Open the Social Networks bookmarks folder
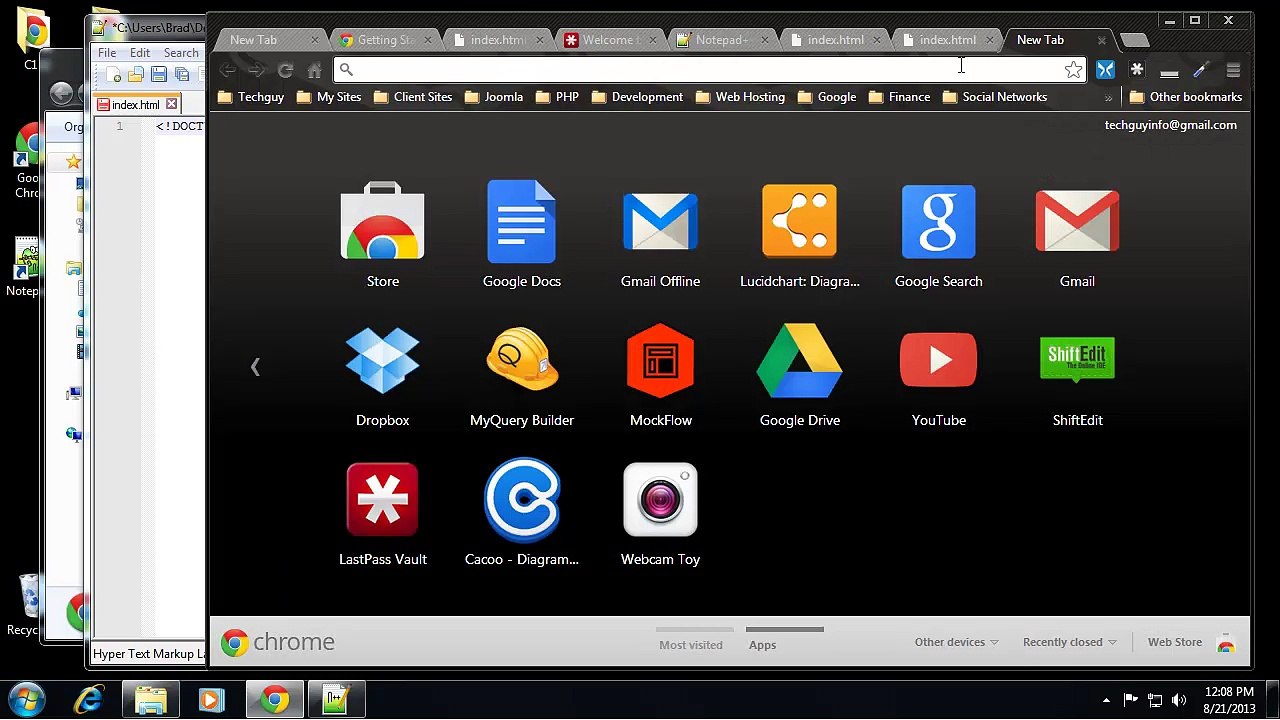Screen dimensions: 1280x720 (995, 97)
